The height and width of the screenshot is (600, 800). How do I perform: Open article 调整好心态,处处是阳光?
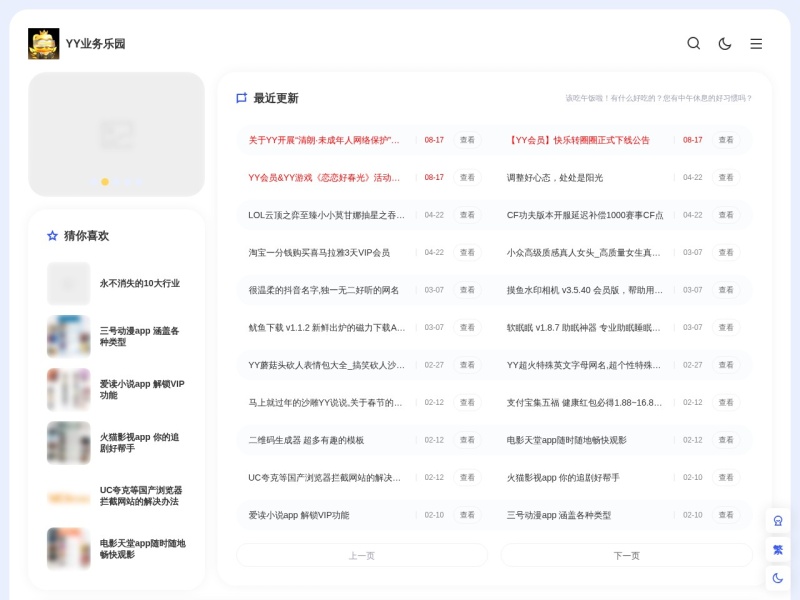(555, 178)
